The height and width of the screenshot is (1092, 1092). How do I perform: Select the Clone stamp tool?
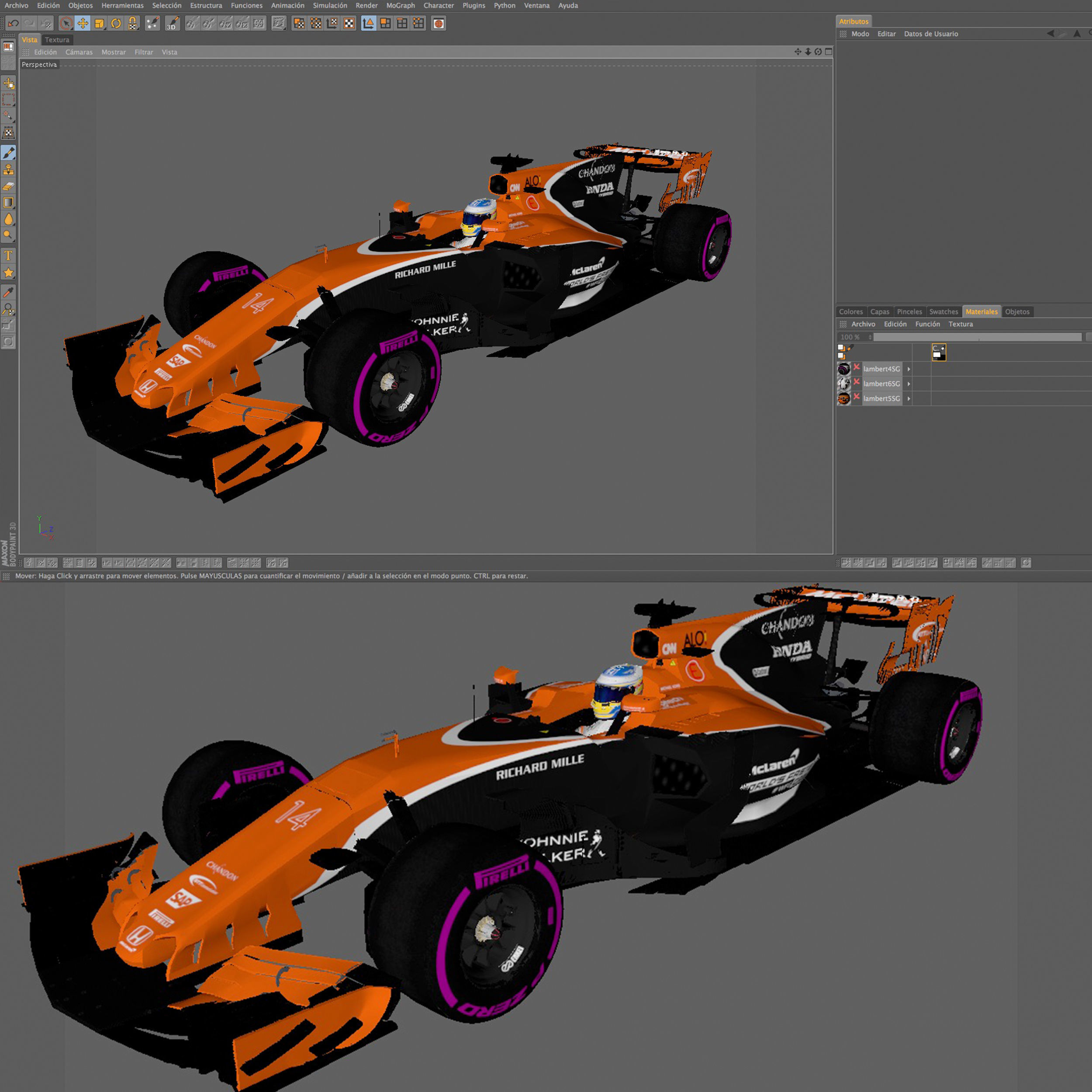point(8,169)
